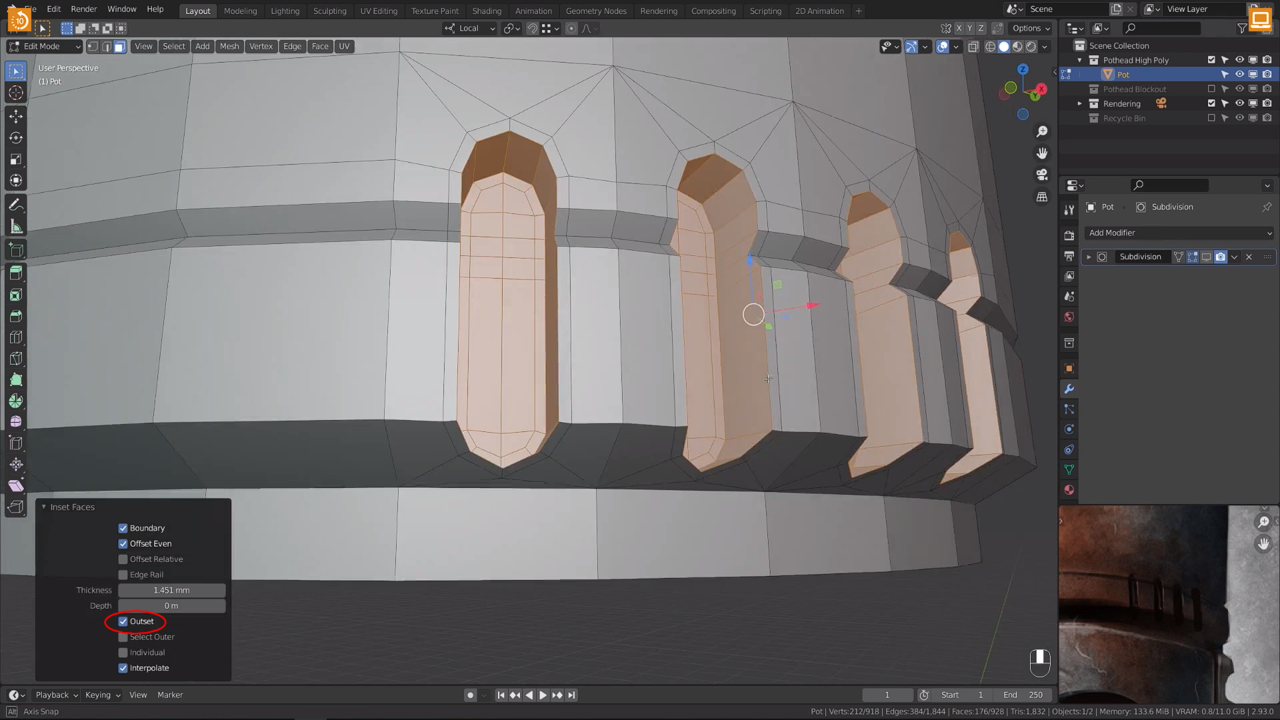Select the Move tool in the toolbar

[16, 116]
